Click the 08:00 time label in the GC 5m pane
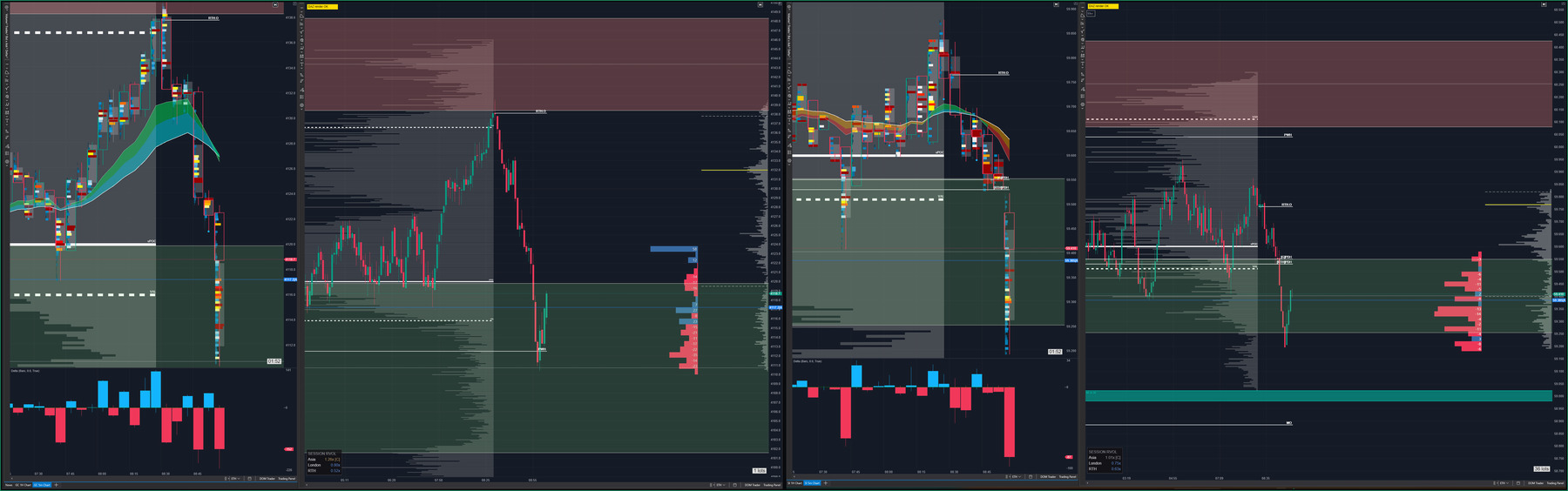This screenshot has width=1568, height=491. (102, 474)
